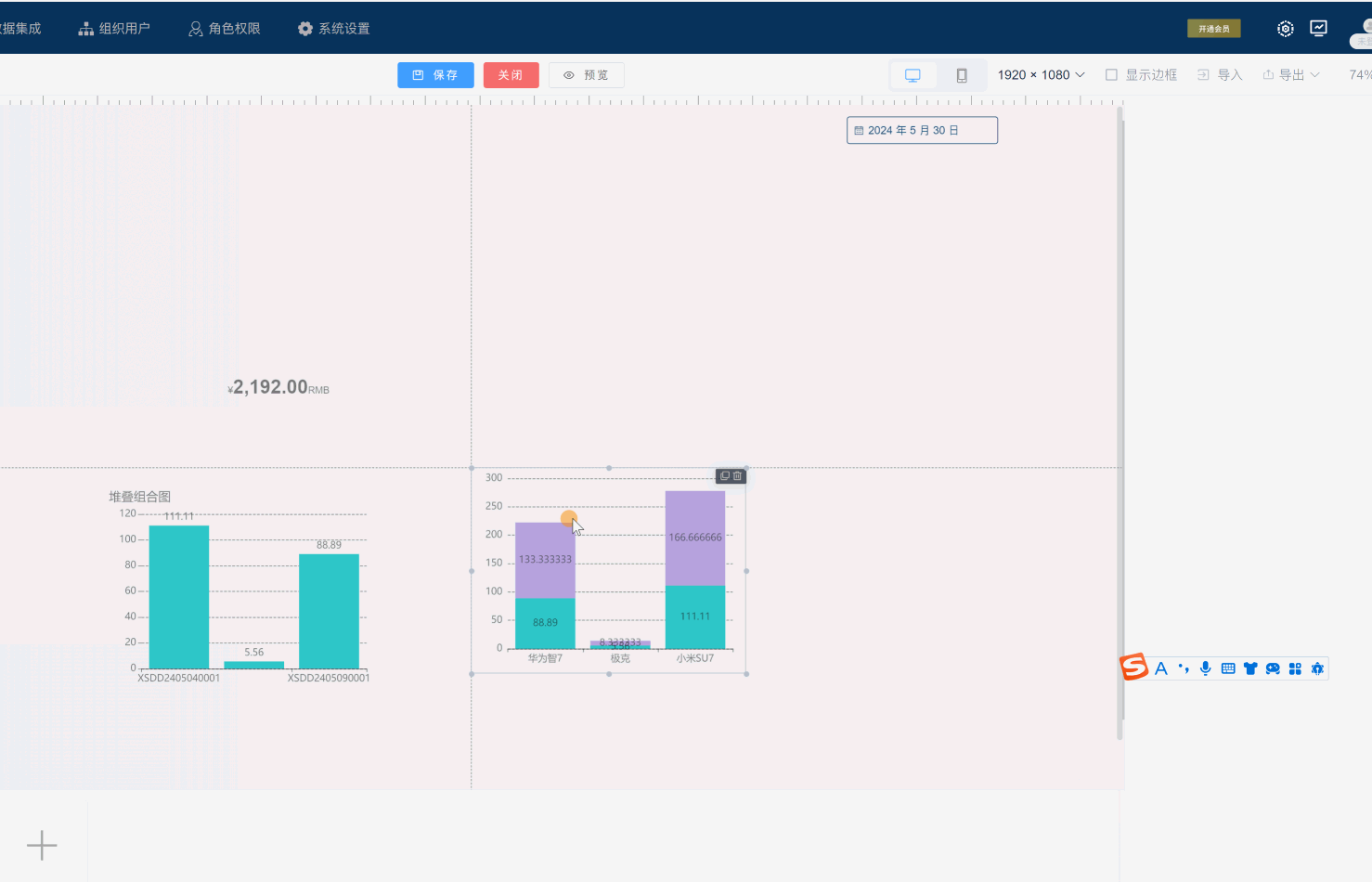Screen dimensions: 1372x882
Task: Click the 小米SU7 axis label
Action: (x=695, y=658)
